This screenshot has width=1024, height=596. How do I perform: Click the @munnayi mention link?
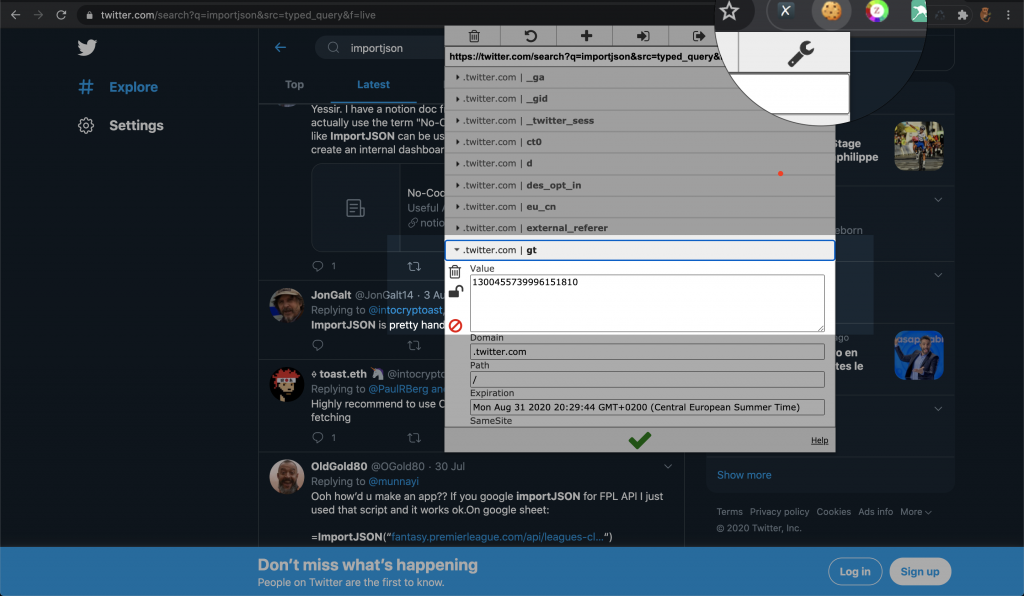click(393, 481)
